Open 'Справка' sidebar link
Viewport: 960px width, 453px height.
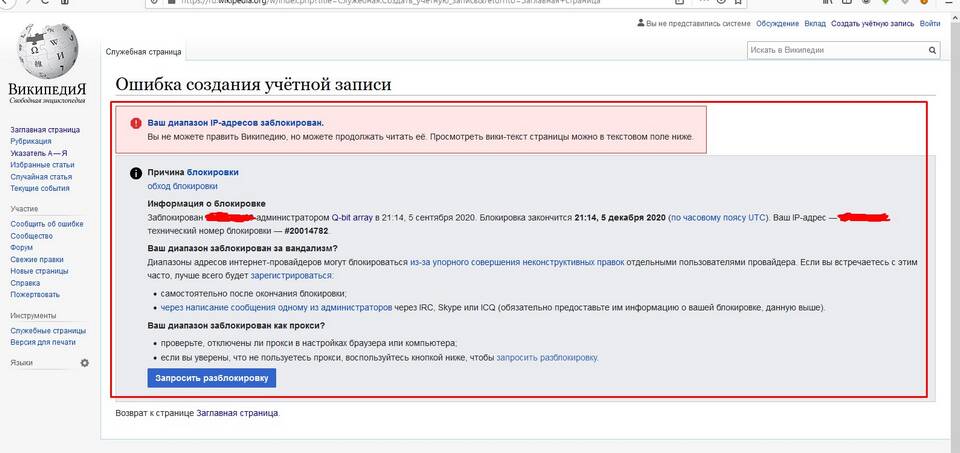coord(25,283)
